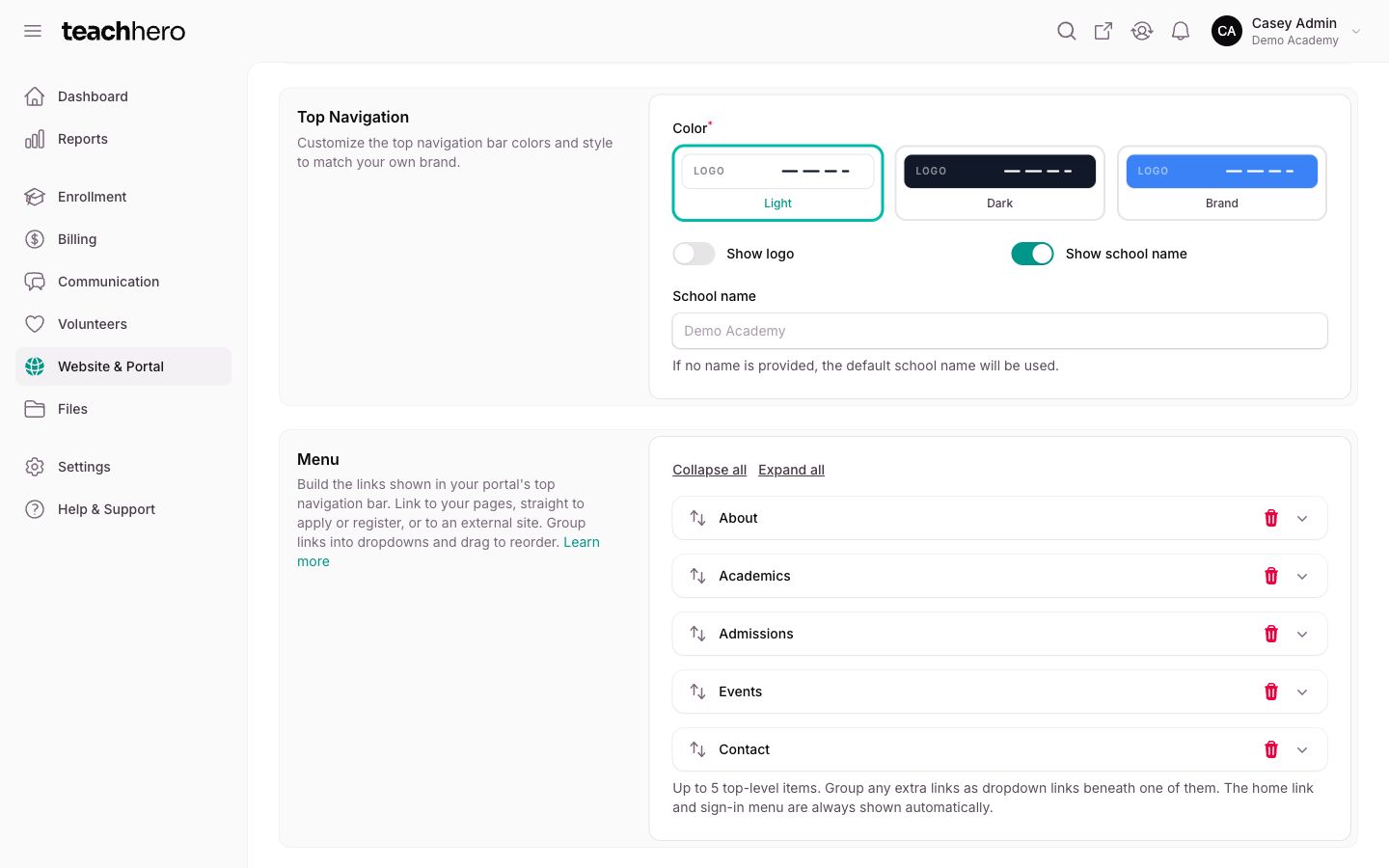
Task: Open the hamburger menu icon
Action: (33, 31)
